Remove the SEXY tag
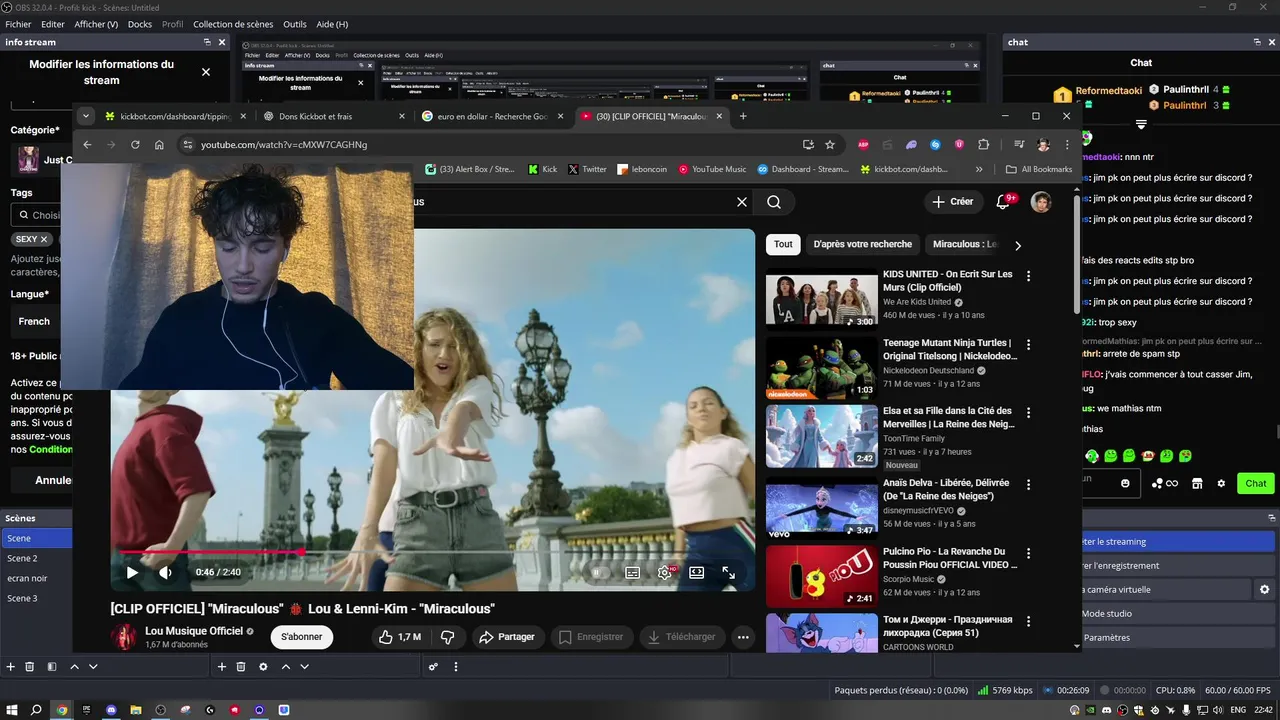This screenshot has width=1280, height=720. 44,240
